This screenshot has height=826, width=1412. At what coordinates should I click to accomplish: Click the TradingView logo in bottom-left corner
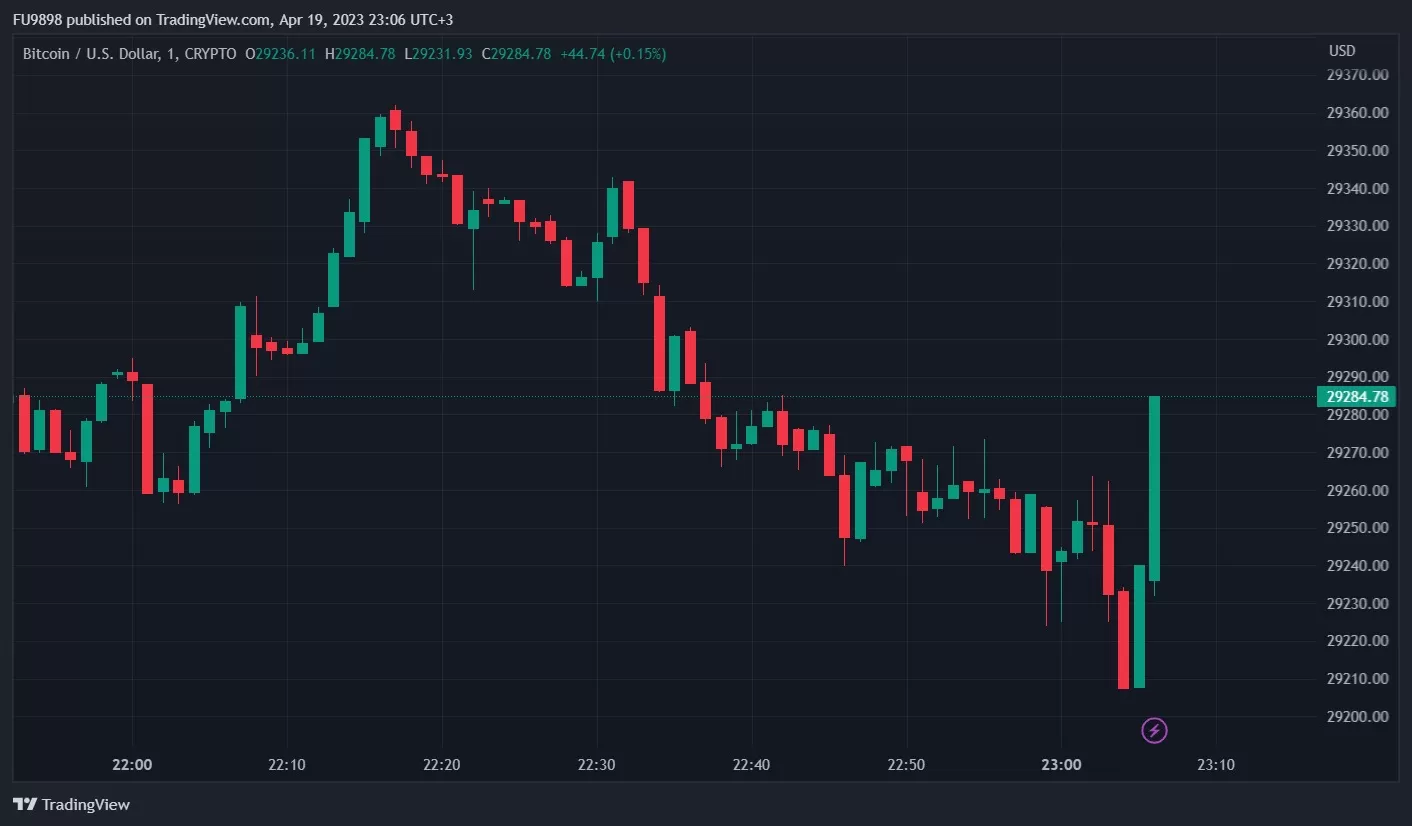[x=72, y=804]
